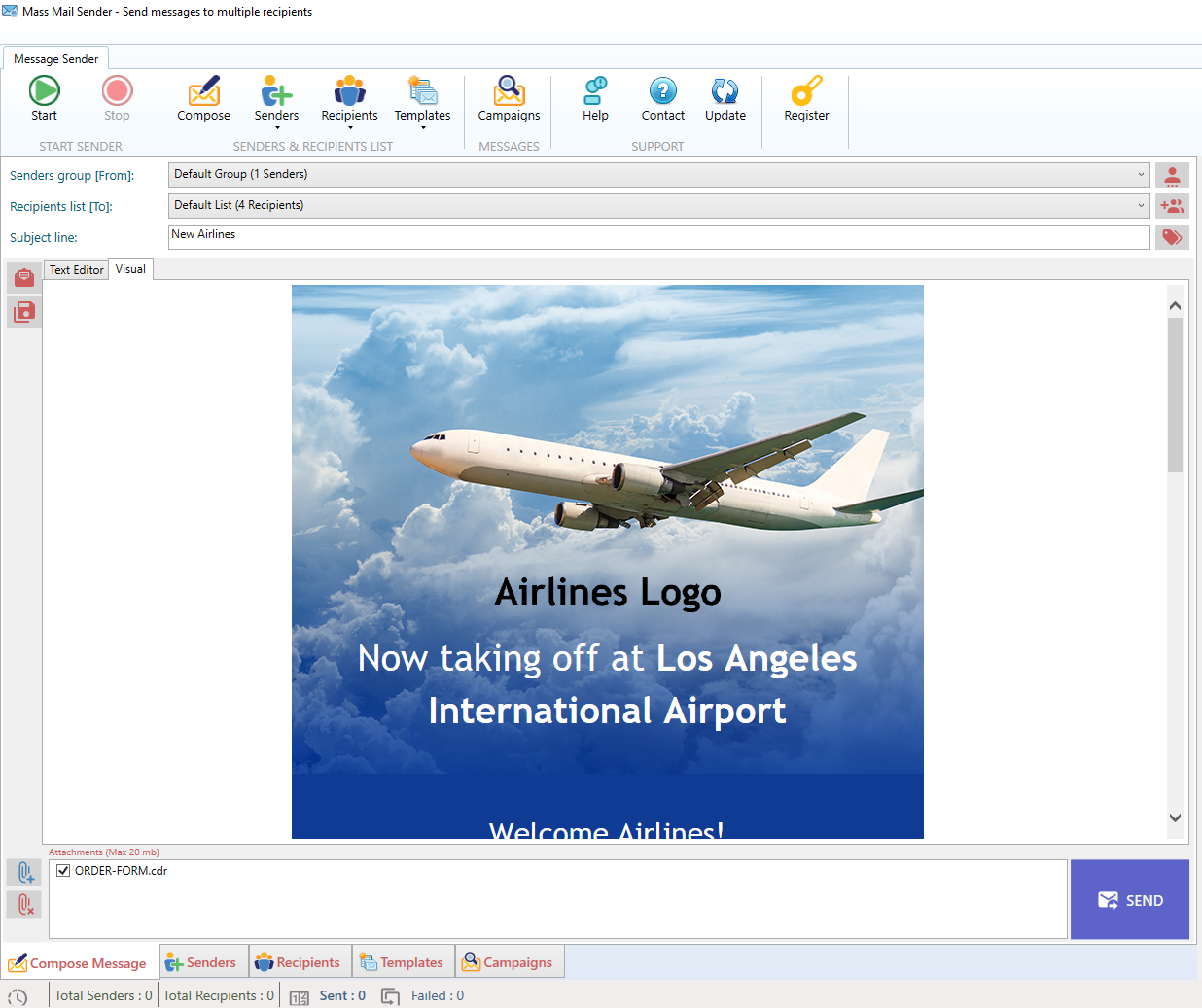Switch to the Visual tab
The width and height of the screenshot is (1202, 1008).
click(130, 269)
